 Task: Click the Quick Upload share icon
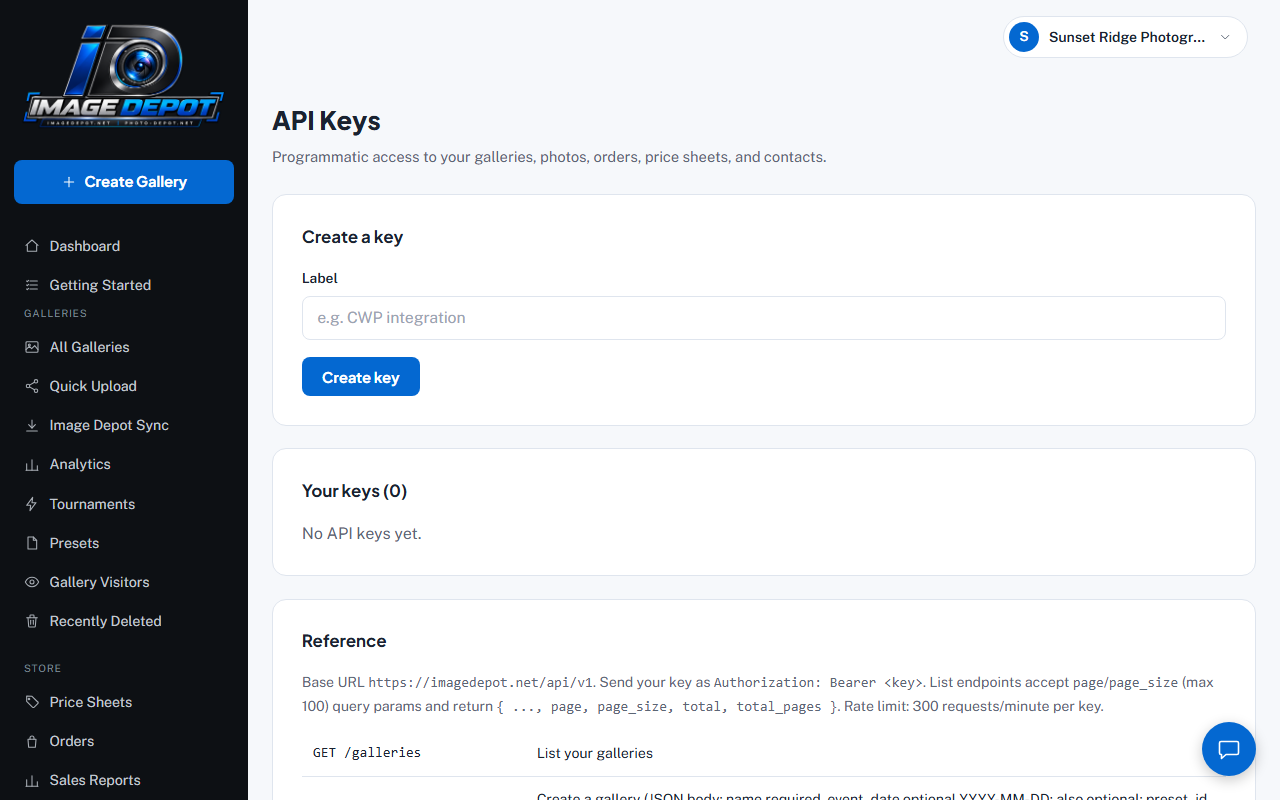coord(32,386)
